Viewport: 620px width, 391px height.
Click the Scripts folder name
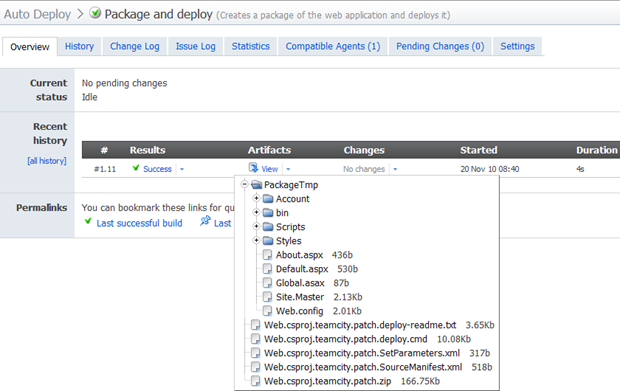291,227
